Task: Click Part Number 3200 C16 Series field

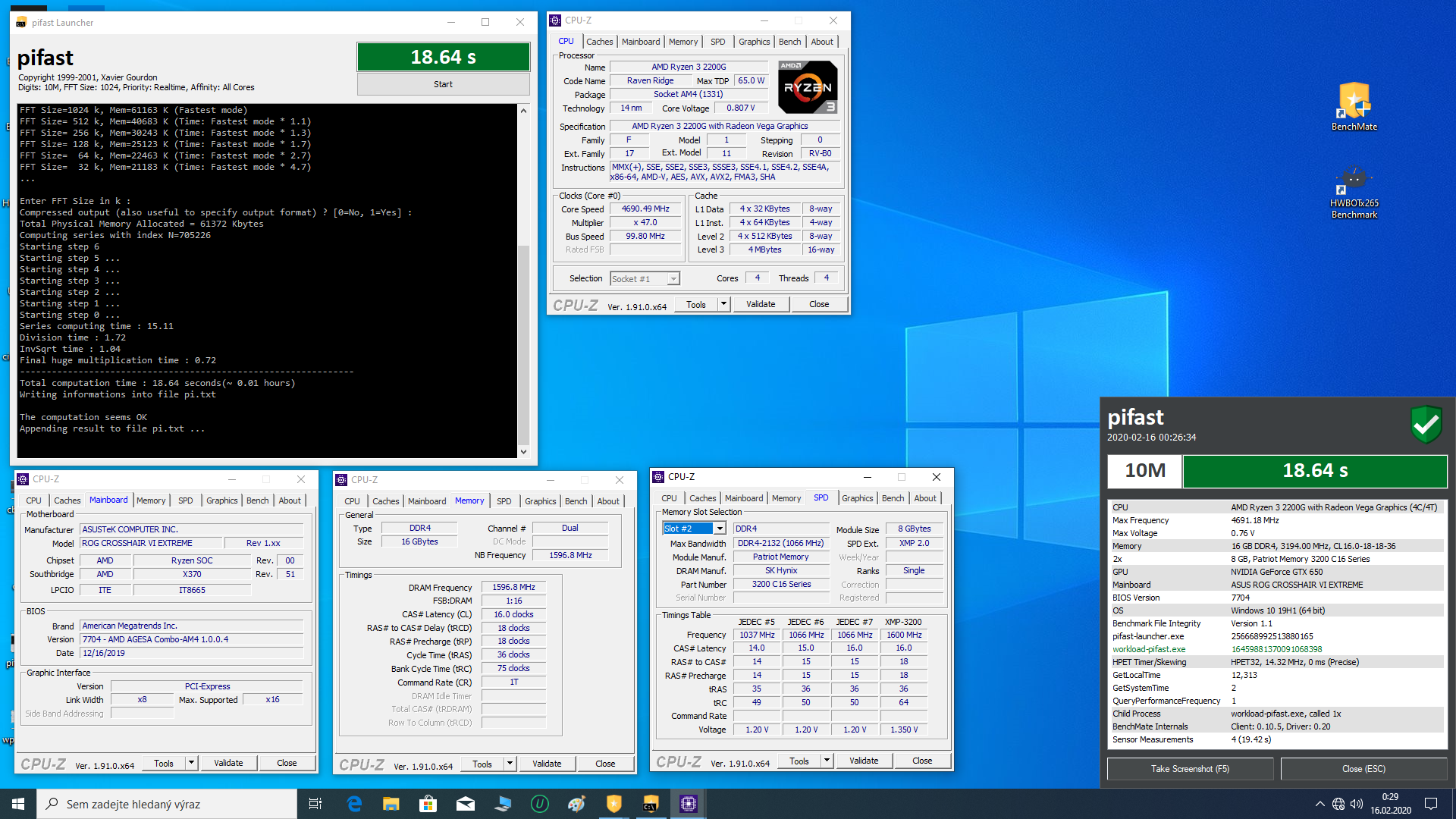Action: point(781,584)
